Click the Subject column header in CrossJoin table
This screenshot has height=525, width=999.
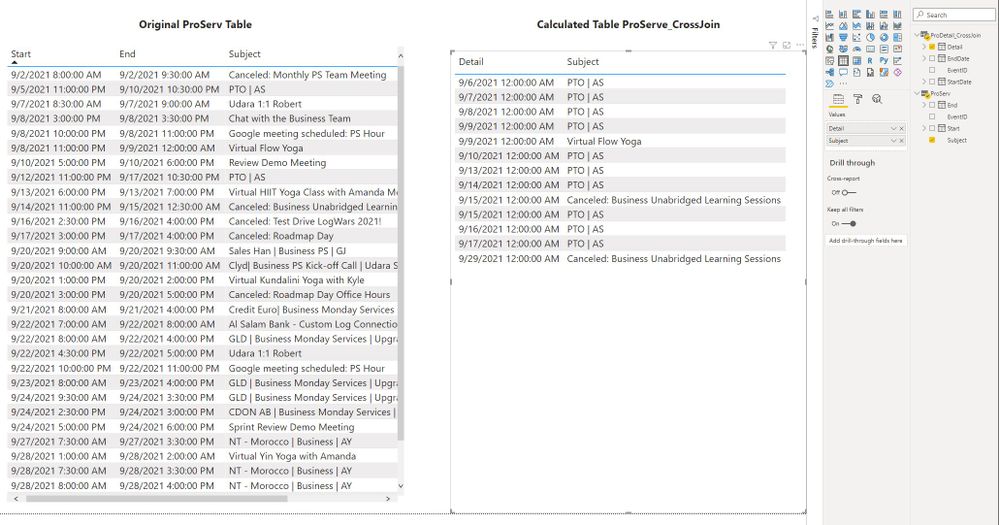click(x=583, y=62)
